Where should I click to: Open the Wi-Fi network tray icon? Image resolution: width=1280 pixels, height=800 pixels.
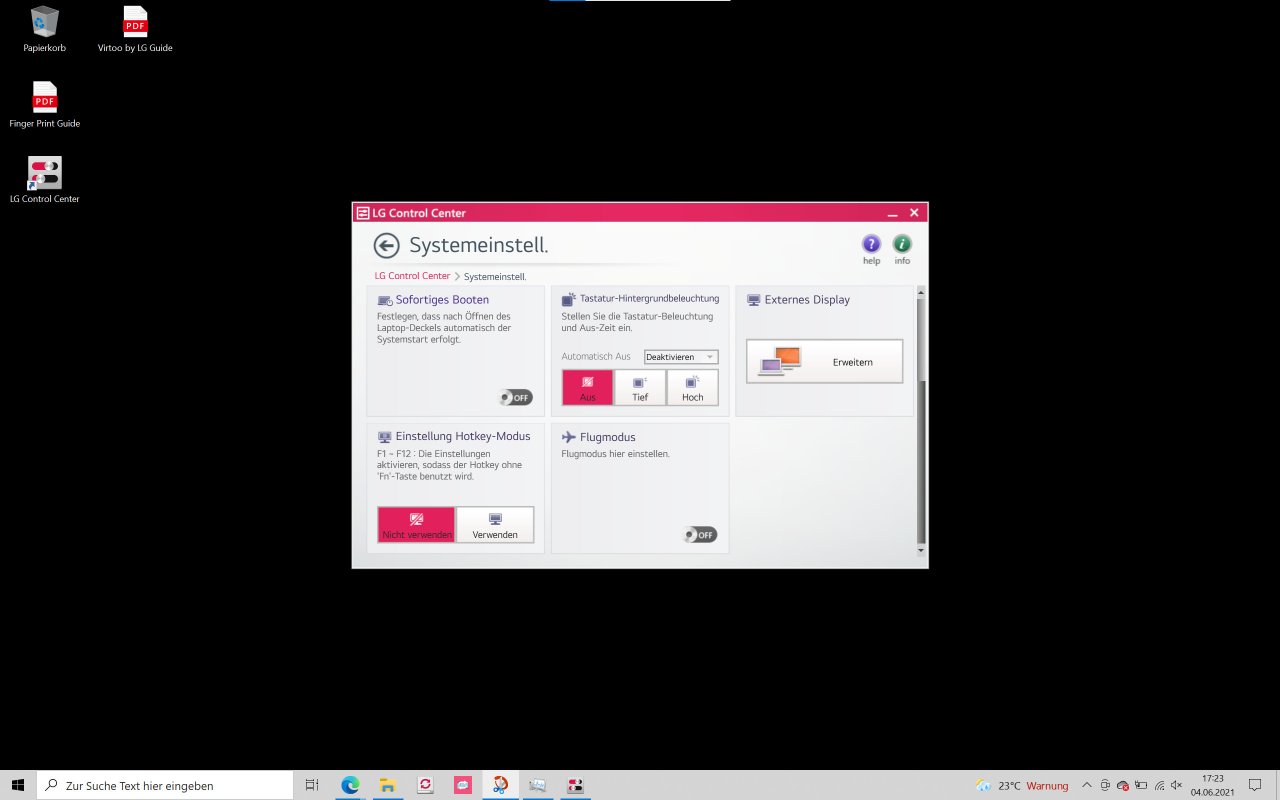[x=1159, y=785]
